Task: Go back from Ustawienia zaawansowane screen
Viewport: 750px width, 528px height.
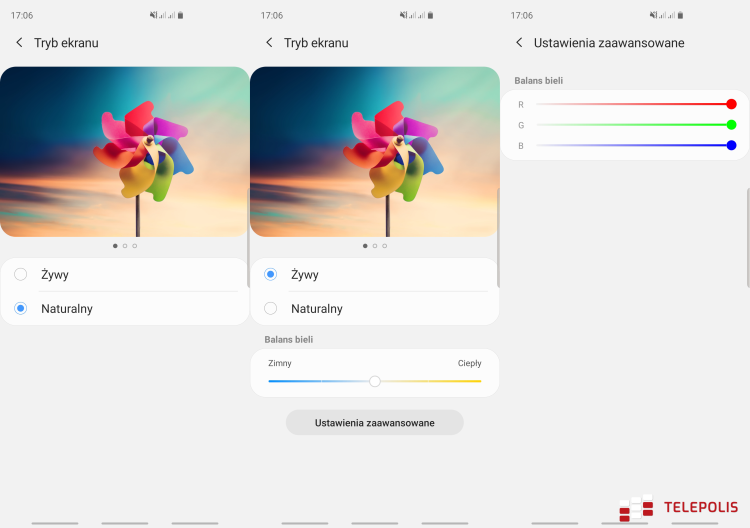Action: pos(519,43)
